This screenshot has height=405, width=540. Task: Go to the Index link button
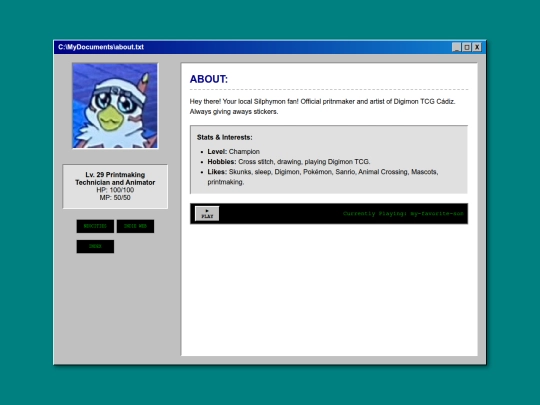[x=95, y=247]
